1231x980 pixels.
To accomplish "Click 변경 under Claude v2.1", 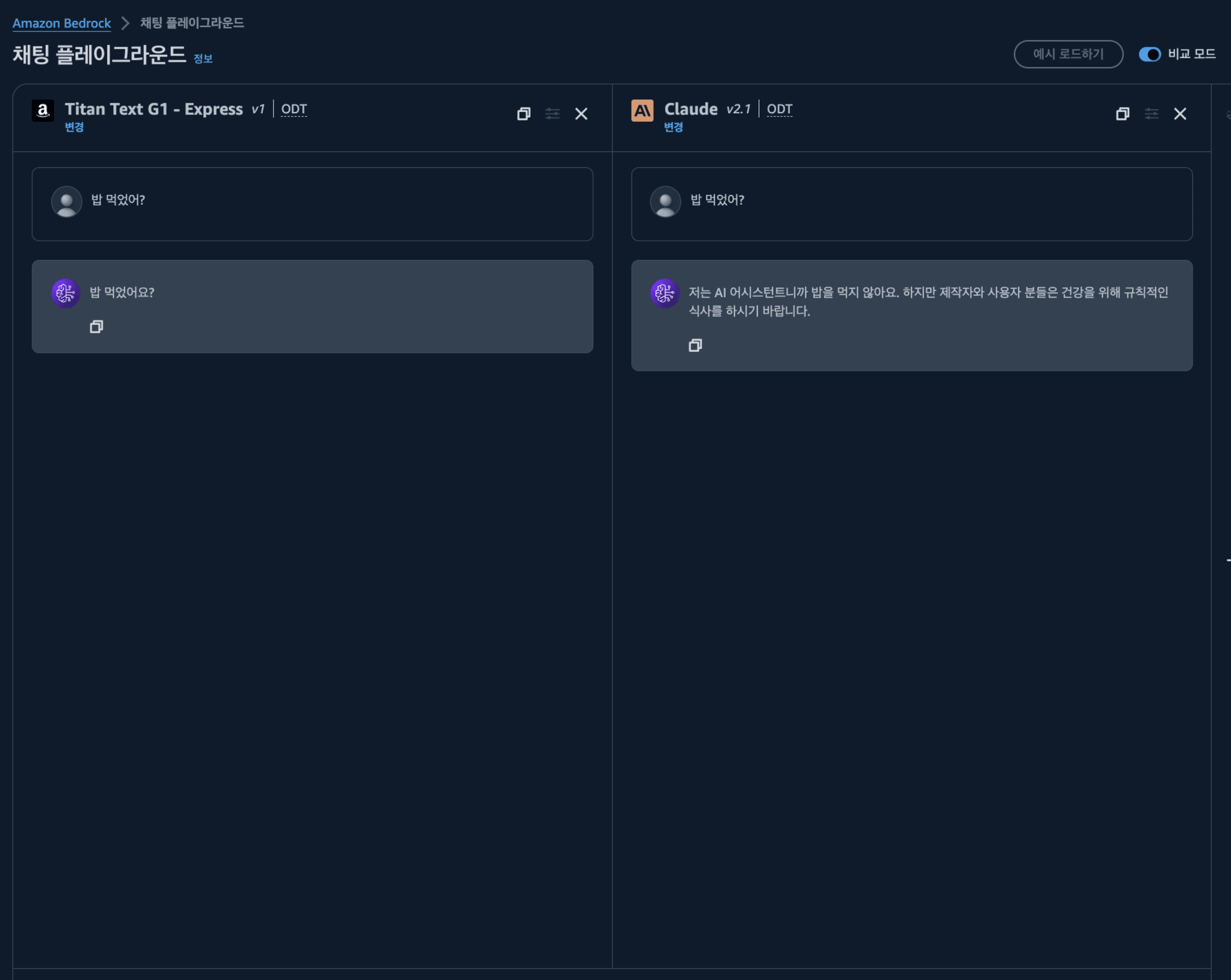I will pos(673,127).
